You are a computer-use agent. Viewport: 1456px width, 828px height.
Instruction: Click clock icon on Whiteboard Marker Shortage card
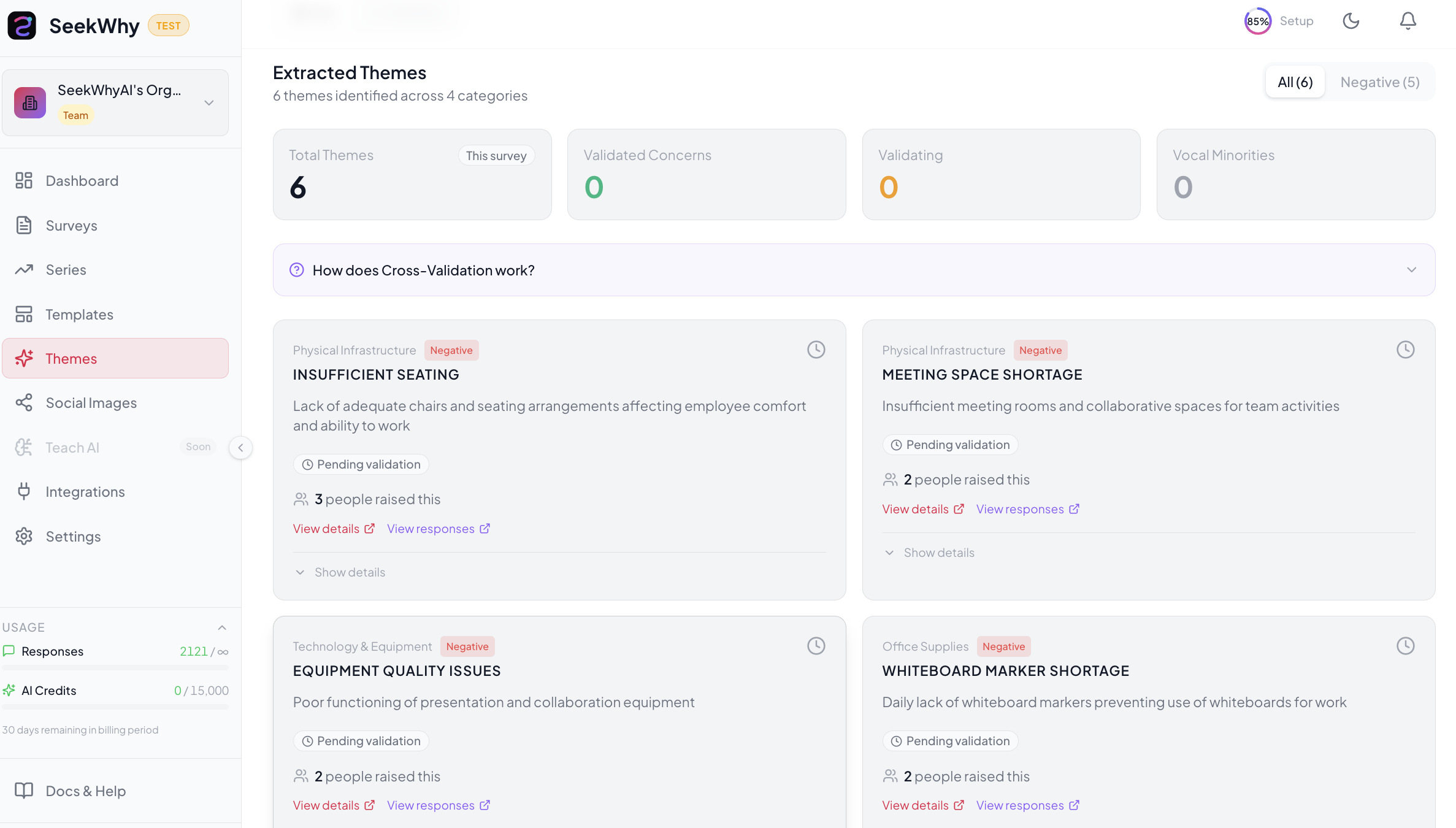(x=1405, y=646)
